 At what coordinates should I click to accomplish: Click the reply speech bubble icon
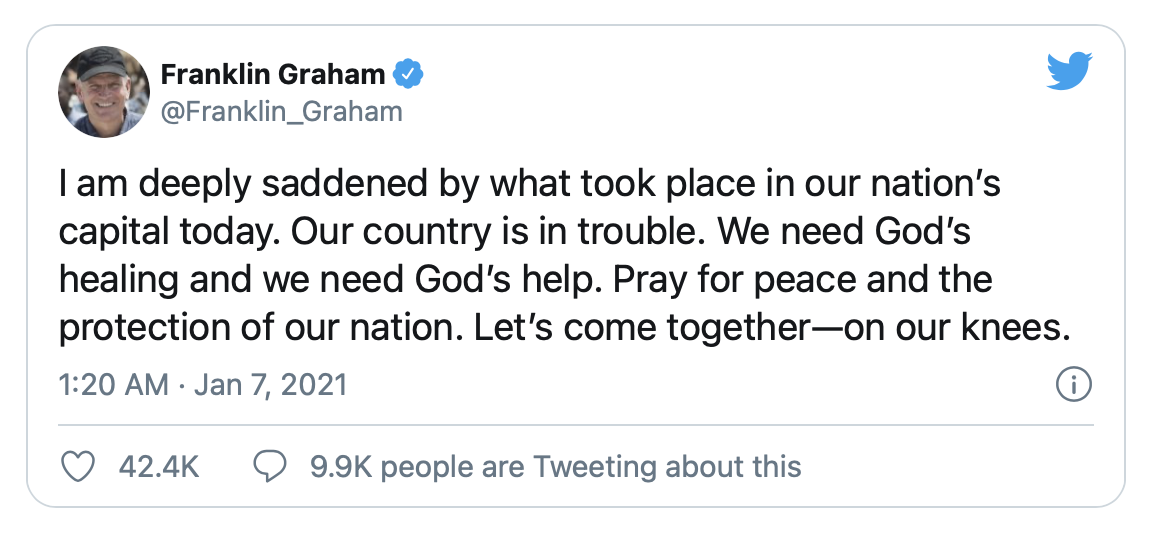(270, 466)
